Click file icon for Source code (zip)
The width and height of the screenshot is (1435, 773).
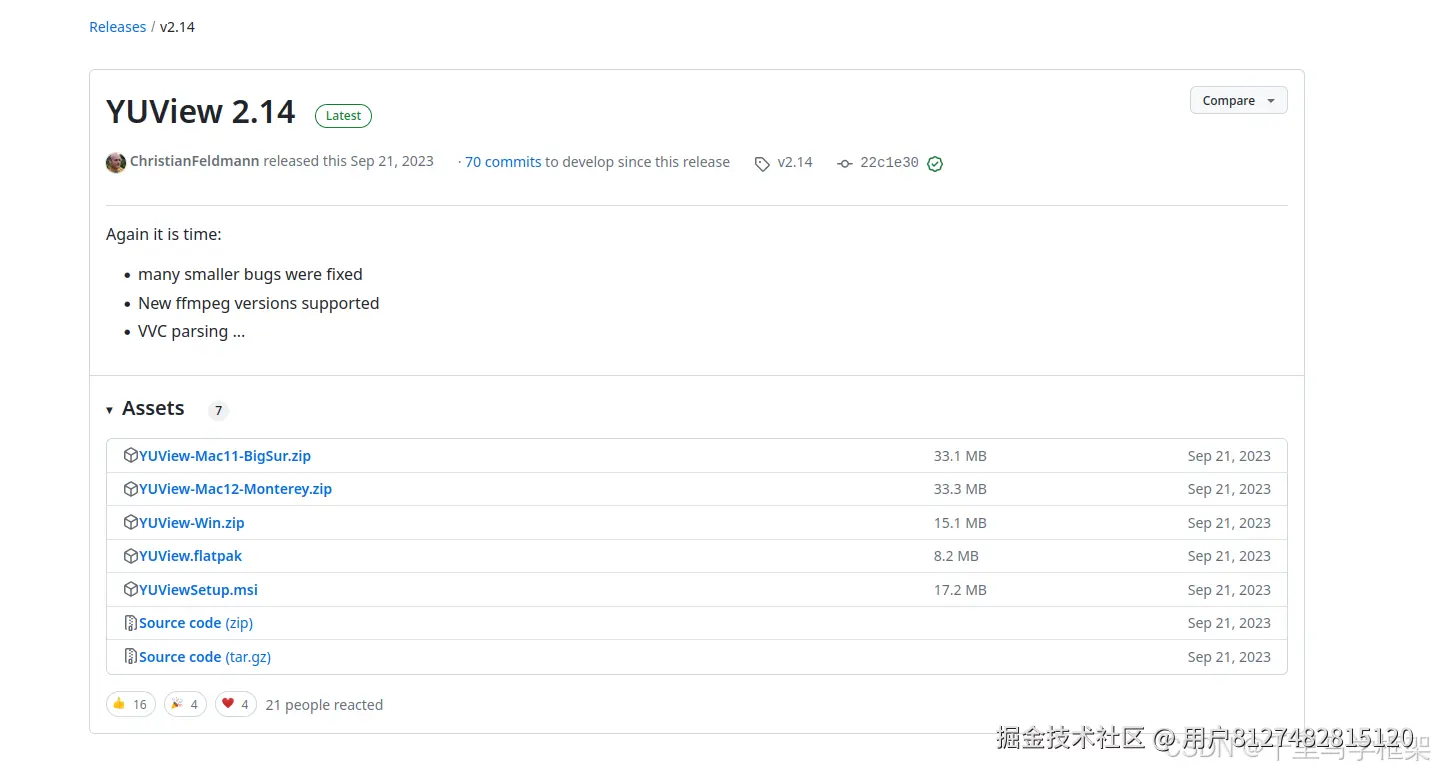pos(130,623)
